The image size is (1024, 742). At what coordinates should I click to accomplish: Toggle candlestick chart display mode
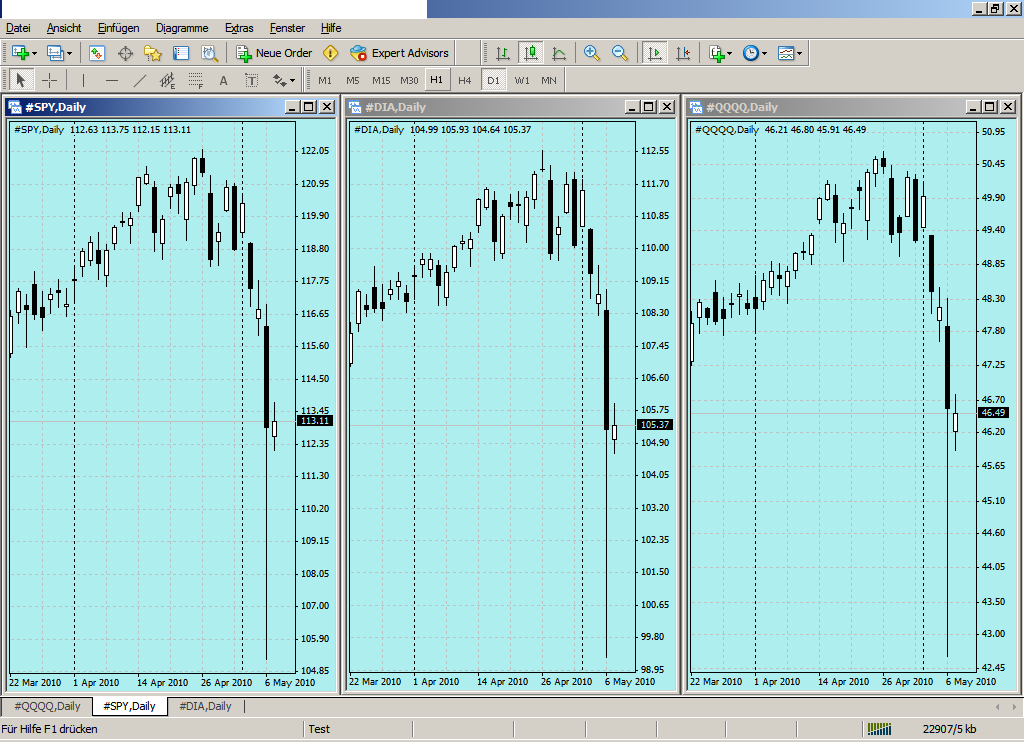530,53
